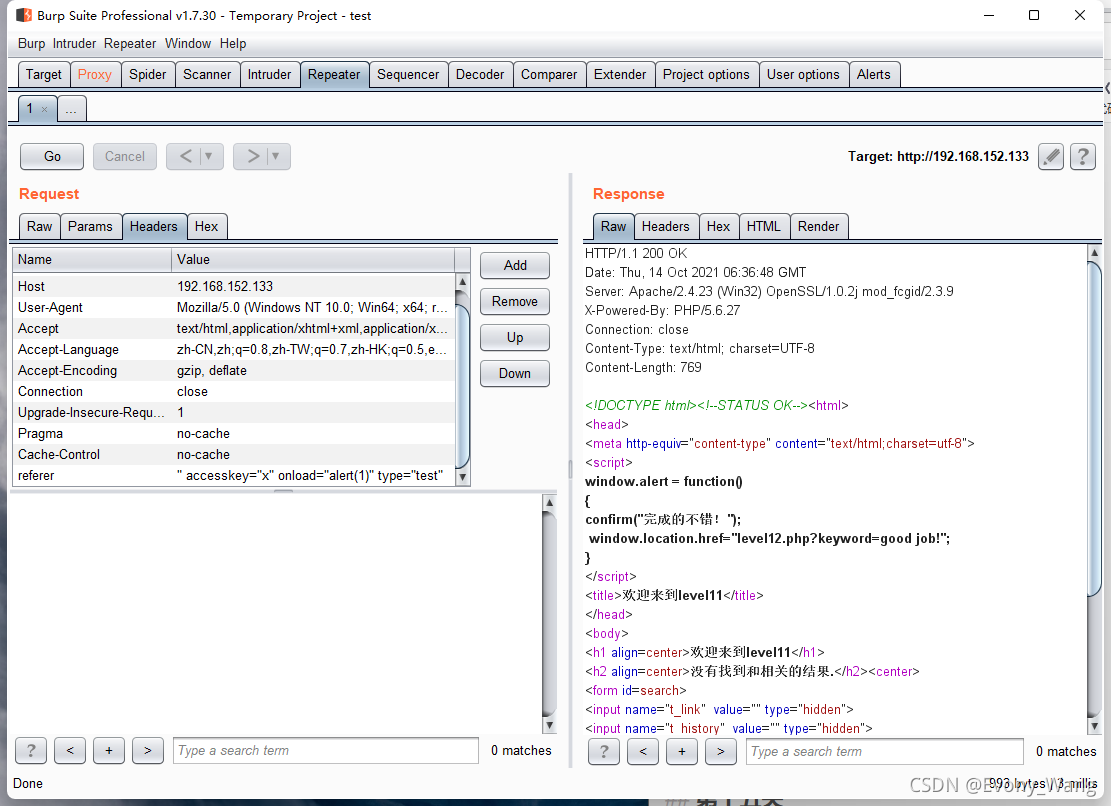Remove the selected header
This screenshot has width=1111, height=806.
(515, 302)
